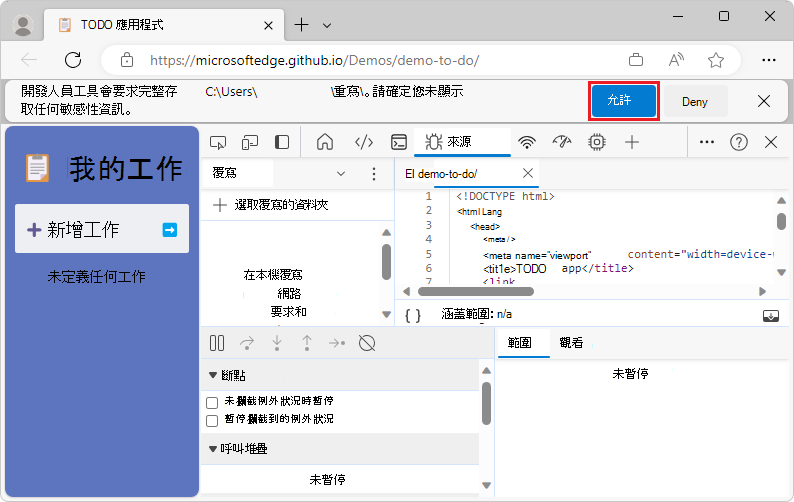Switch to the 範圍 tab

(523, 343)
